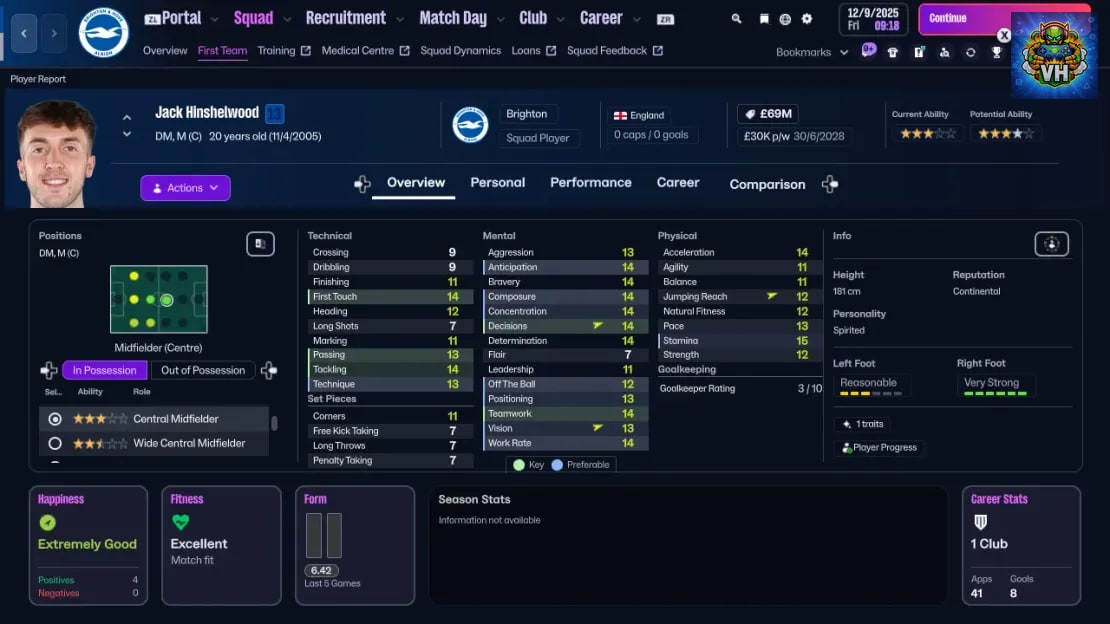Open the positions panel layout icon
This screenshot has height=624, width=1110.
[261, 244]
